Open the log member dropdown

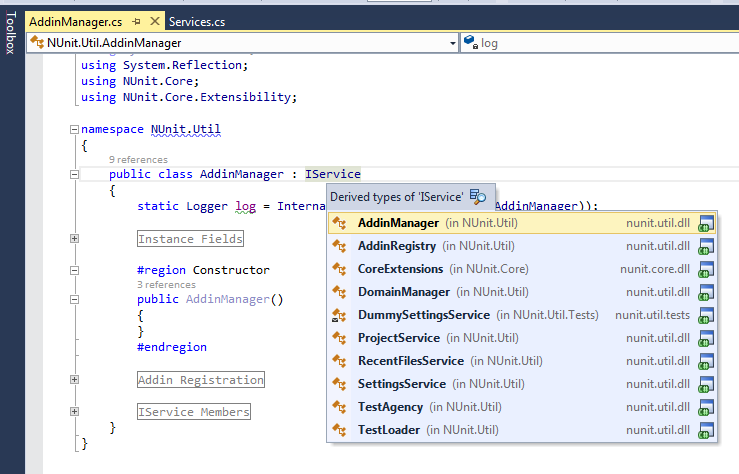point(599,43)
